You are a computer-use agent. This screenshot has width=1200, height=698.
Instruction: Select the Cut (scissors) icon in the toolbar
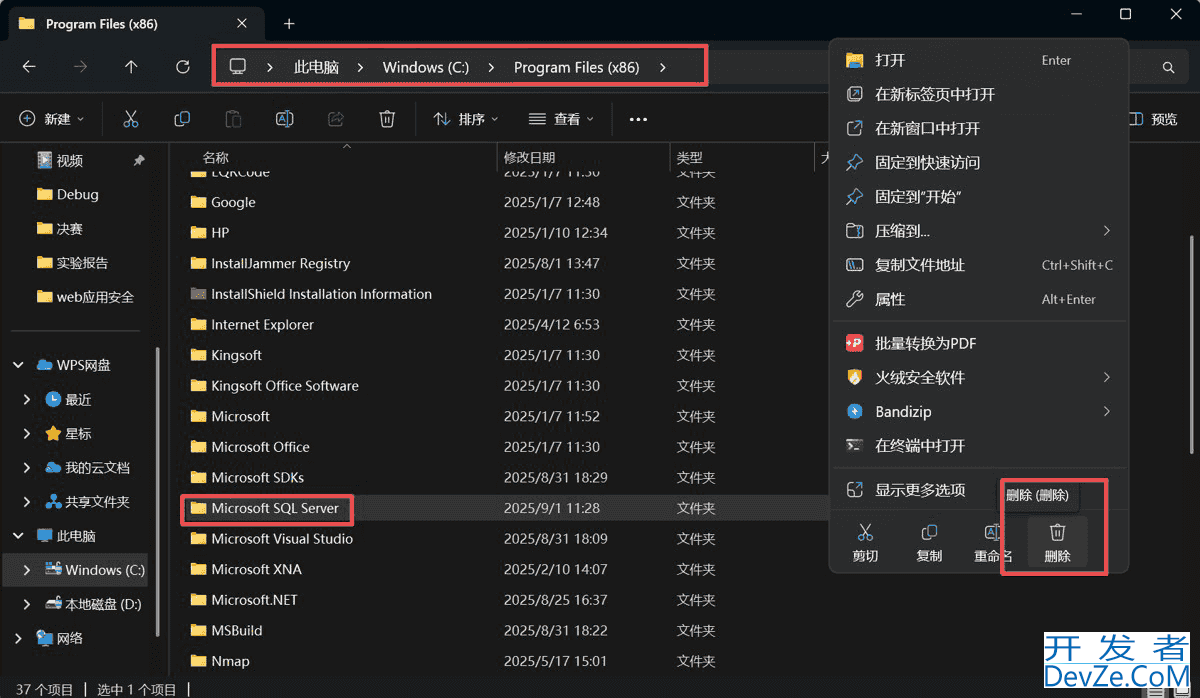pyautogui.click(x=130, y=118)
